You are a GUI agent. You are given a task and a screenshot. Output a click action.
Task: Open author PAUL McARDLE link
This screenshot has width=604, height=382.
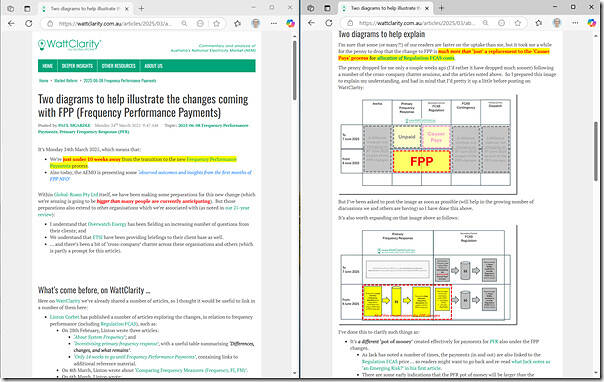pos(74,126)
